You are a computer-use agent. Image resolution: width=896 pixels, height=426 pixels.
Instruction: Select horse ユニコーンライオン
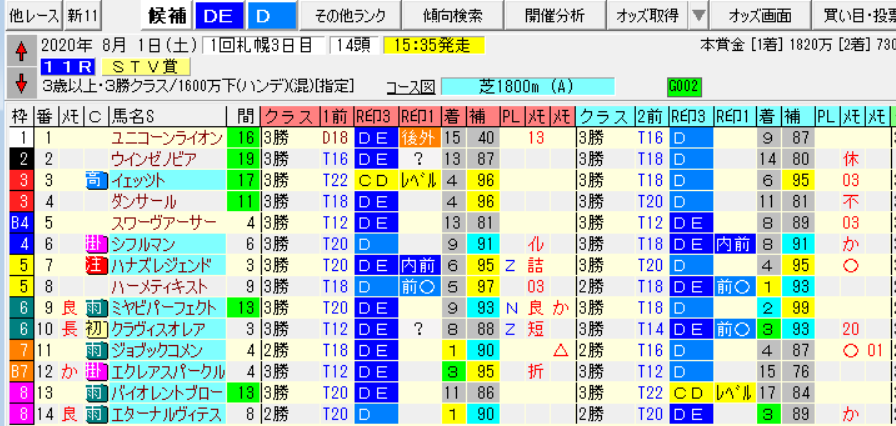click(166, 138)
